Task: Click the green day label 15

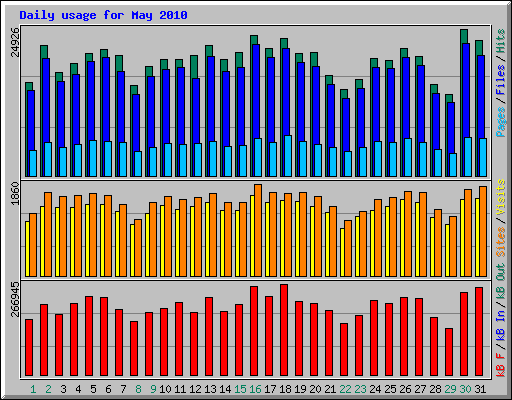Action: coord(240,389)
